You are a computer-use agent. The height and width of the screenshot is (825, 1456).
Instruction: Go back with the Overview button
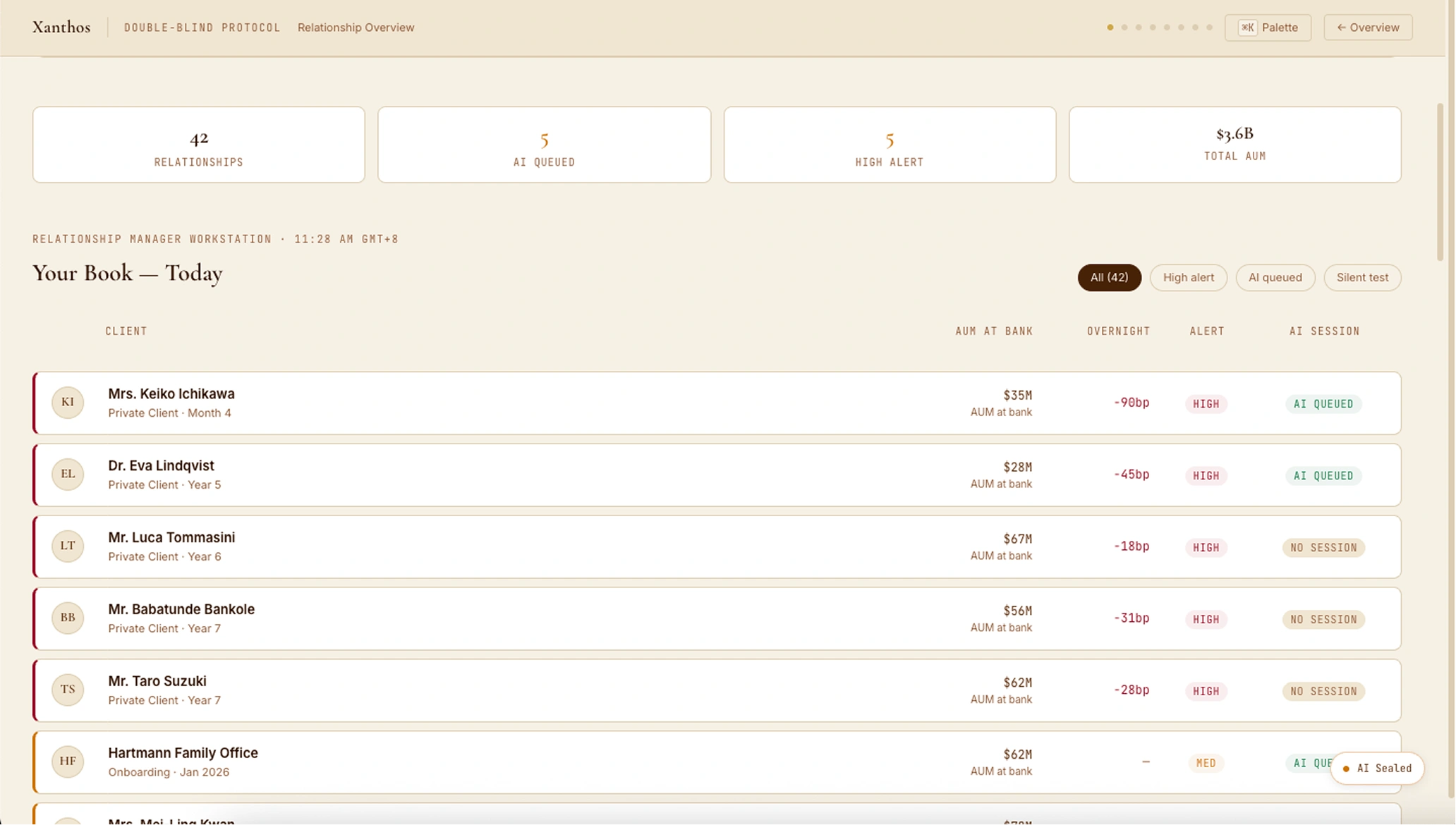1367,28
